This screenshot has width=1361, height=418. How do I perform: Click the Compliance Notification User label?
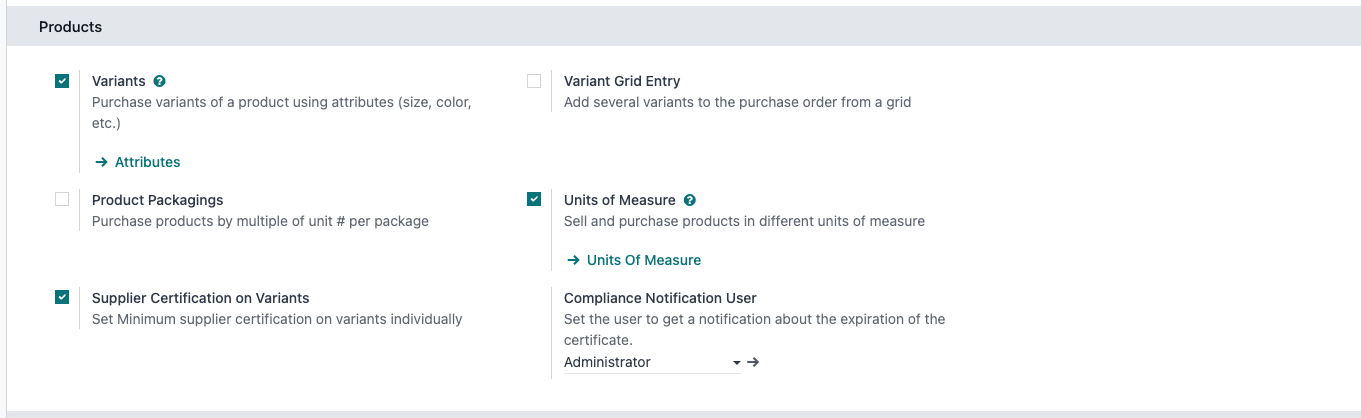(660, 298)
